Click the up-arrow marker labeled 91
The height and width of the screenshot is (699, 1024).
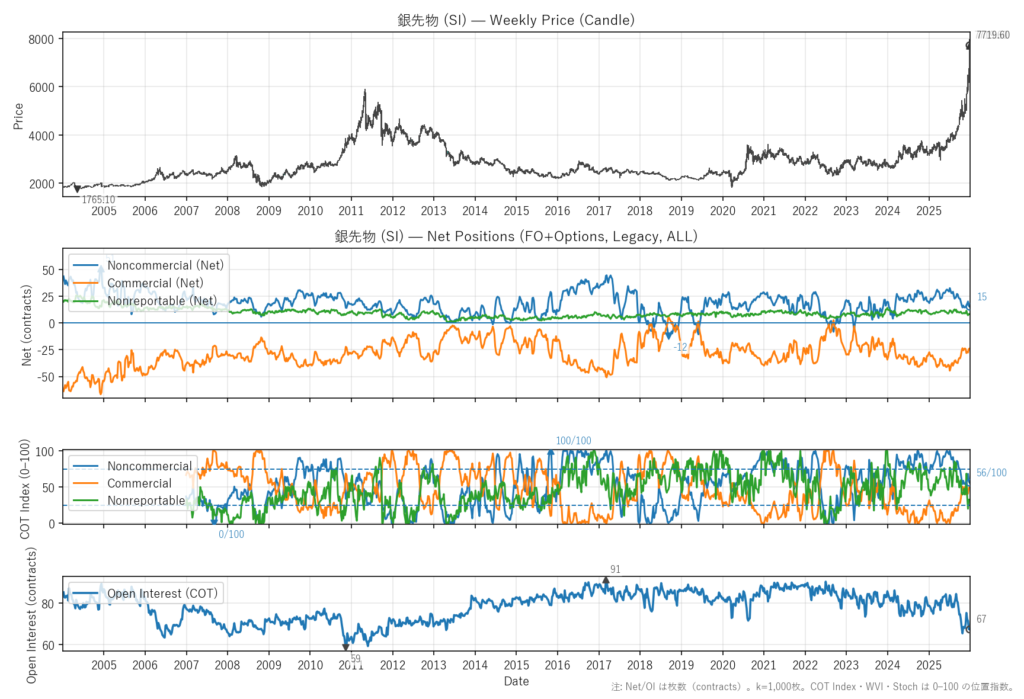[605, 581]
